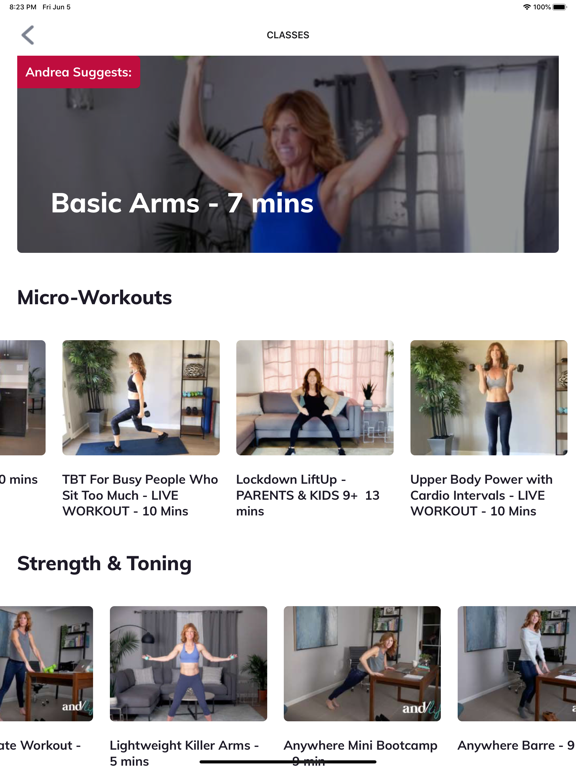The image size is (576, 768).
Task: Open Lightweight Killer Arms thumbnail
Action: (x=189, y=664)
